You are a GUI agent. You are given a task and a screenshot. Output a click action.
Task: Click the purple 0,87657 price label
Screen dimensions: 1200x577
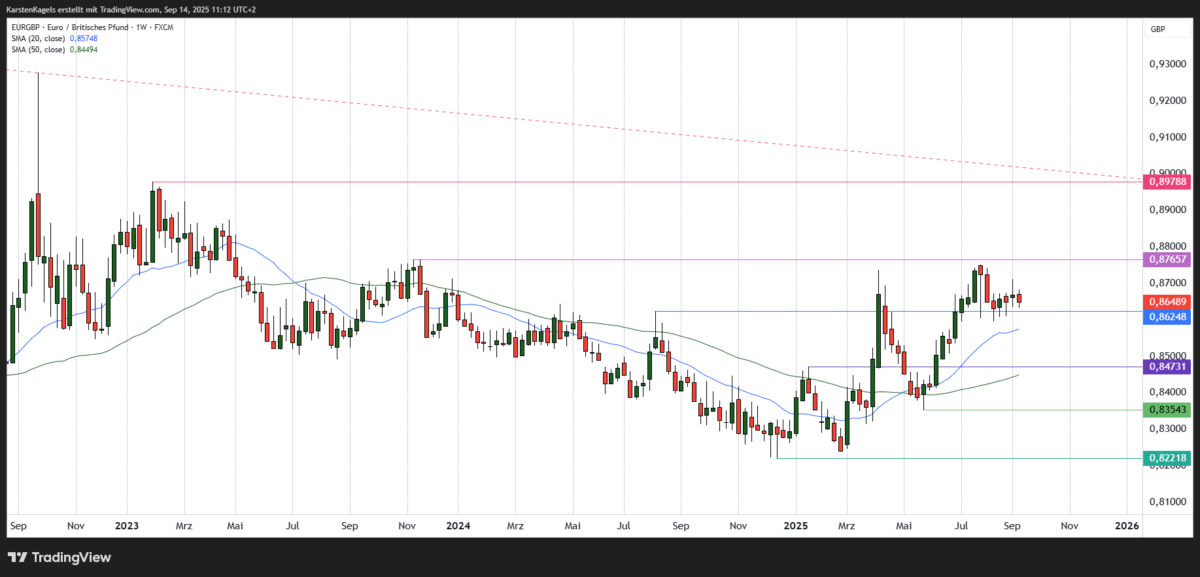click(1166, 260)
